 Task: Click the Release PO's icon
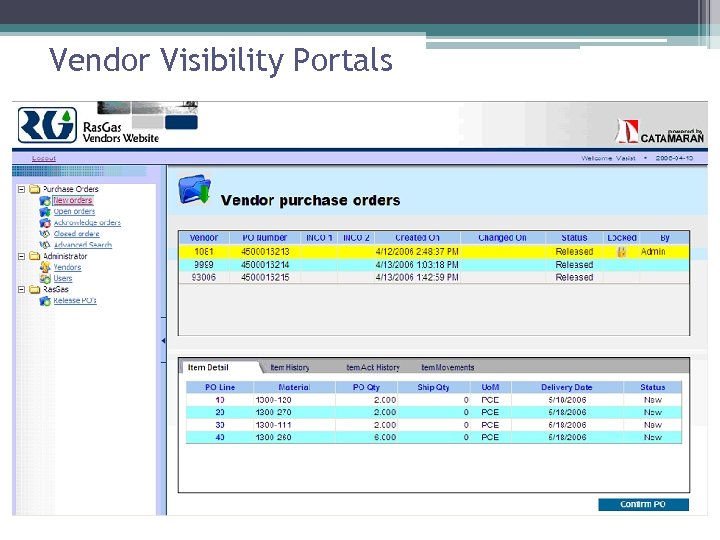45,301
